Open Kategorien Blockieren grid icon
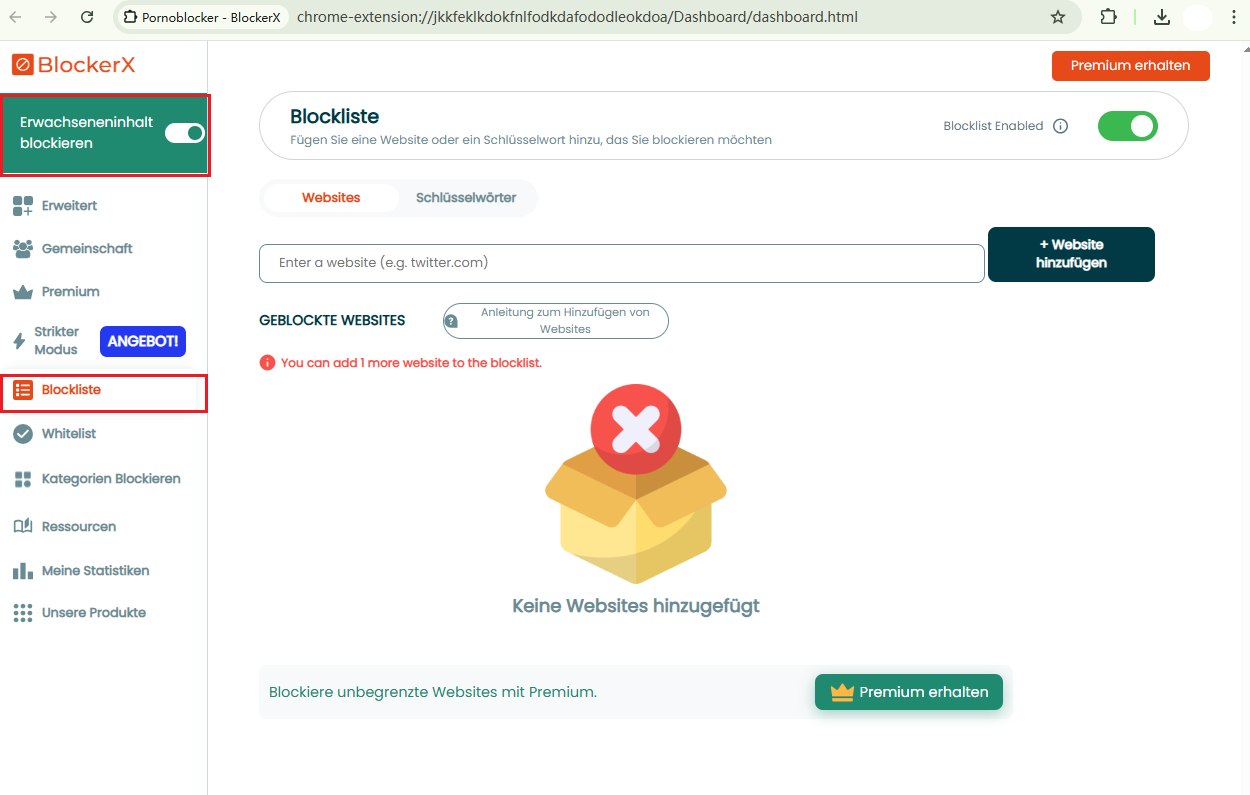Viewport: 1250px width, 795px height. 23,479
